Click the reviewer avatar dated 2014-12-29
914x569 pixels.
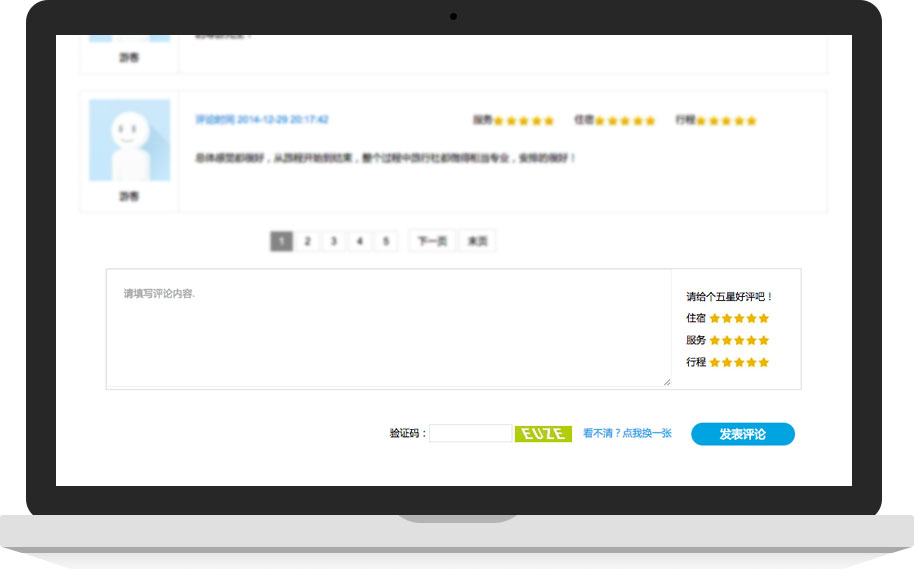tap(129, 140)
